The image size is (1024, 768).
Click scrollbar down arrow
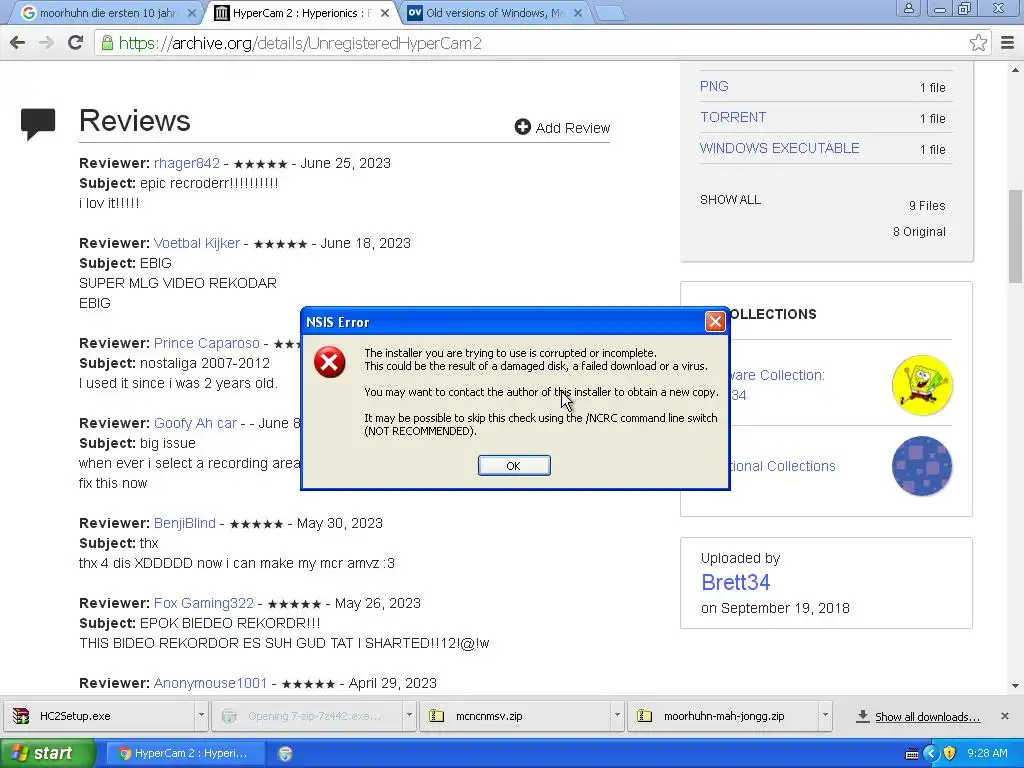[1015, 686]
